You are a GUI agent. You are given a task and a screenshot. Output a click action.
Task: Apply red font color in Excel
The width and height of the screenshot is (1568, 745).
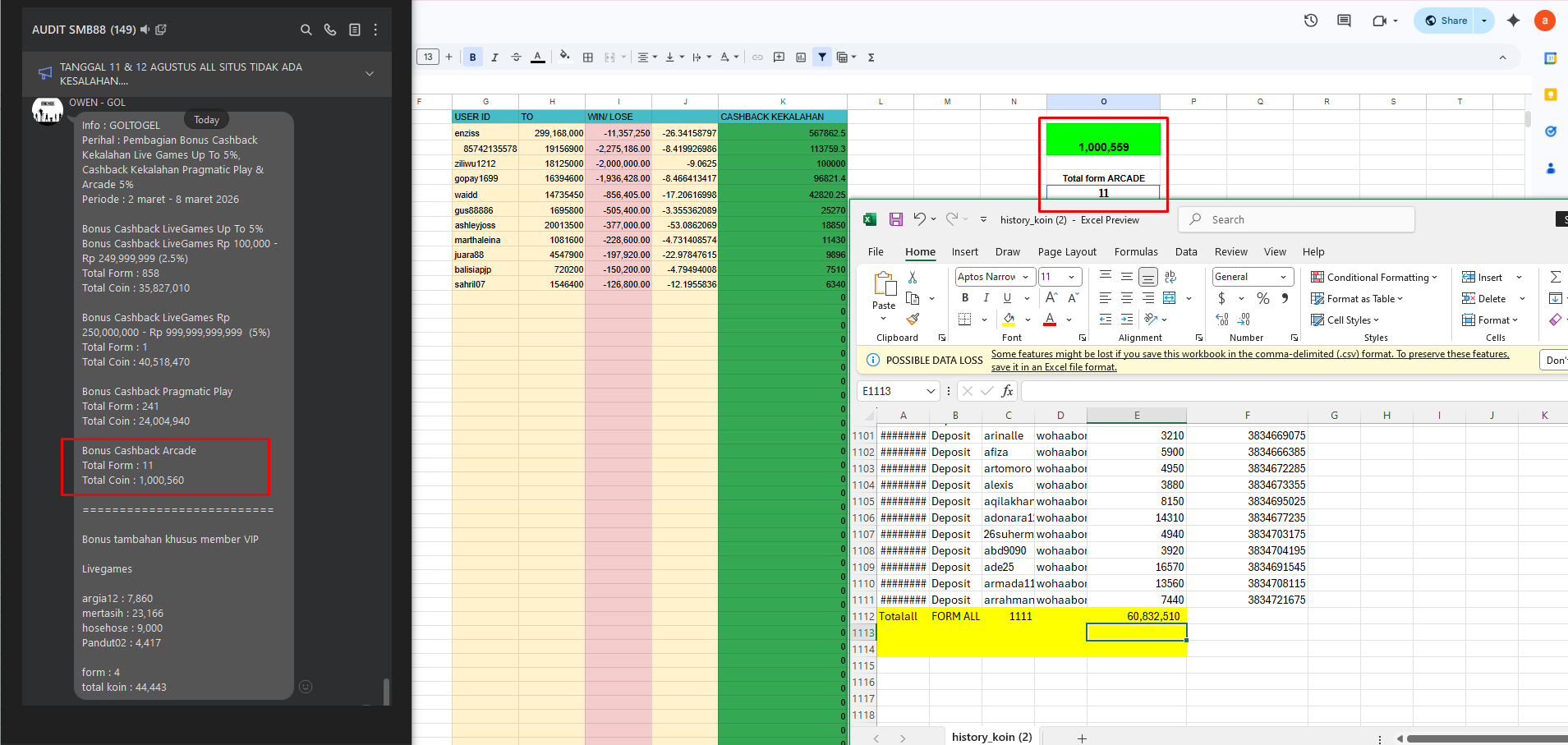[1050, 320]
